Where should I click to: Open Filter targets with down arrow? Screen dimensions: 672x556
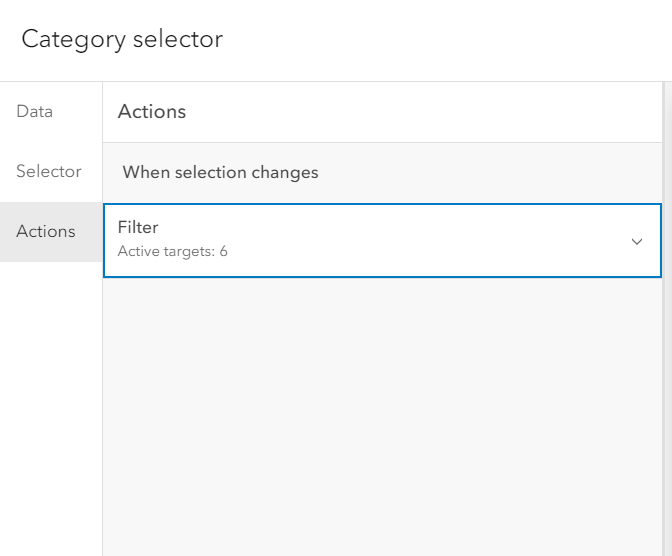point(637,241)
